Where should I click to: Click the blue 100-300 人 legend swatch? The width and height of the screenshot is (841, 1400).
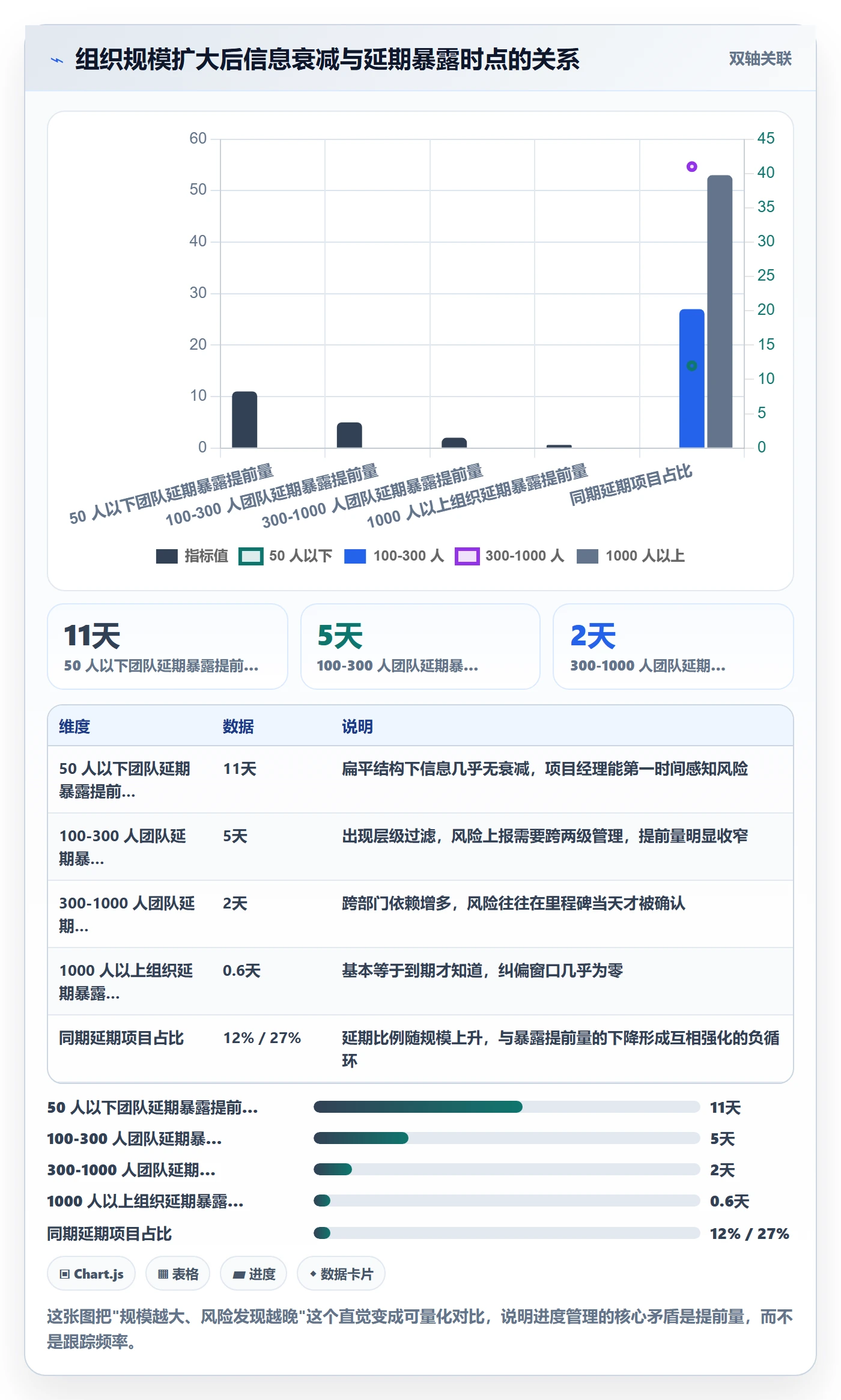[x=355, y=556]
